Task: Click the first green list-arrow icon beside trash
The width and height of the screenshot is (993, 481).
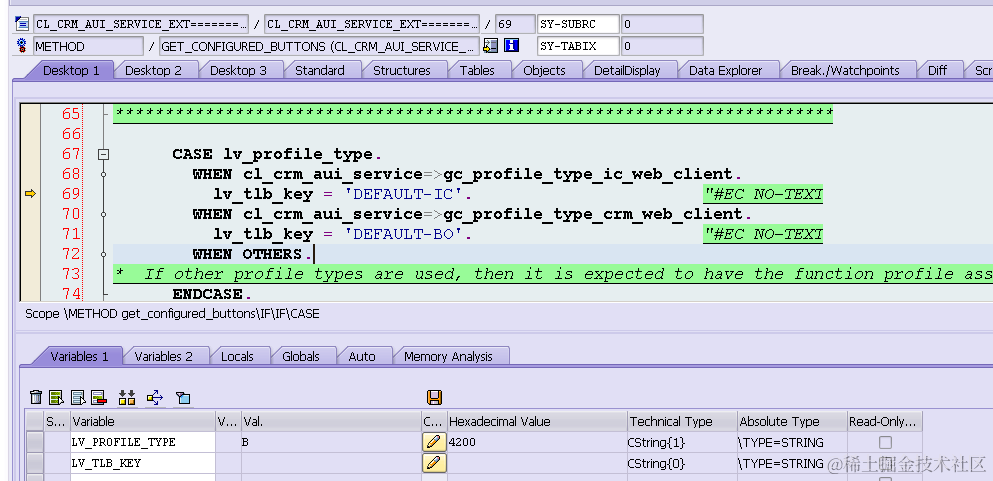Action: [57, 397]
